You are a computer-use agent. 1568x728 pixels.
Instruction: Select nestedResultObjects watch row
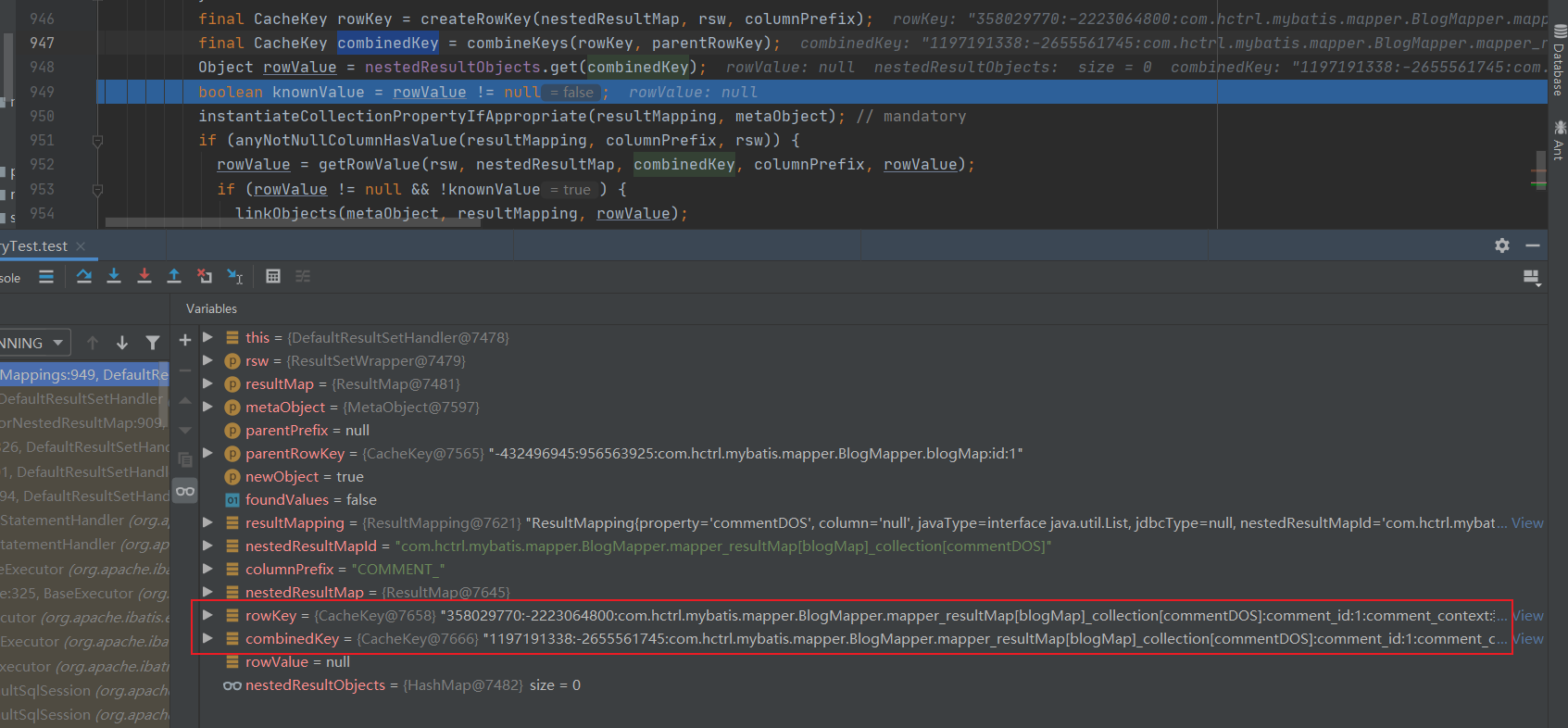click(x=872, y=684)
